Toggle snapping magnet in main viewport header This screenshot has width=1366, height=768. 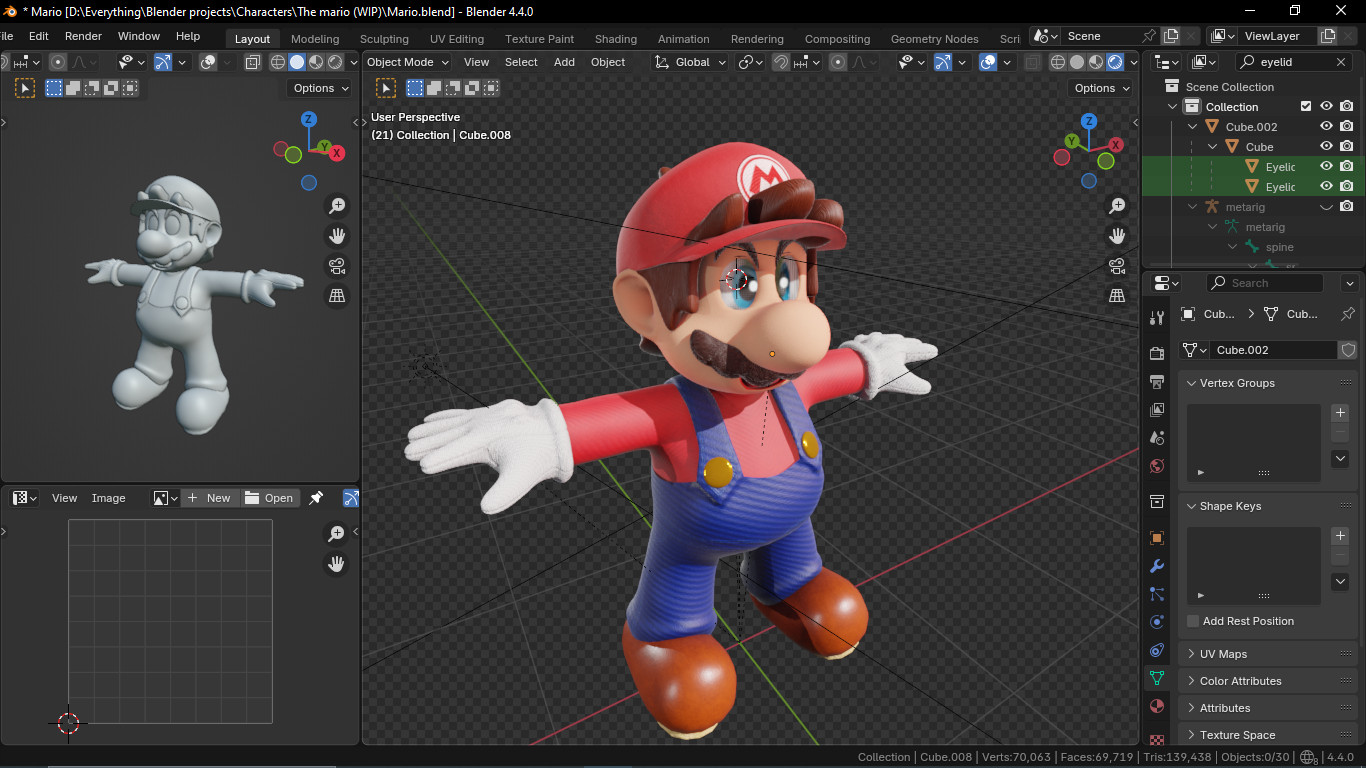[x=781, y=62]
